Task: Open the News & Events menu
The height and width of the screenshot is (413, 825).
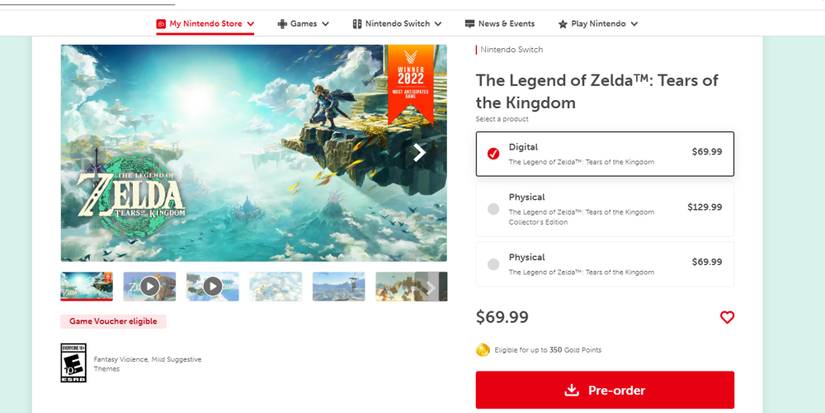Action: 506,24
